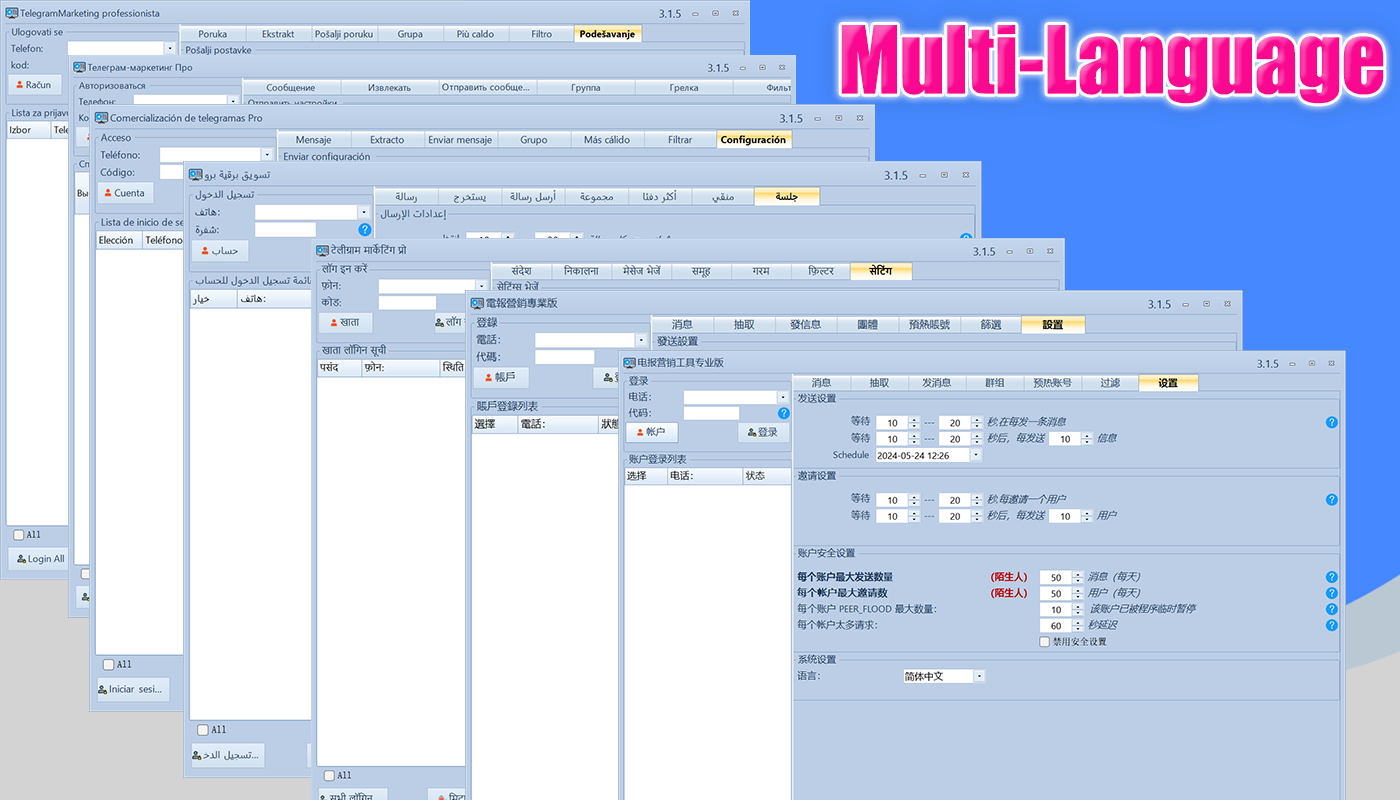The width and height of the screenshot is (1400, 800).
Task: Minimize the Телеграм-маркетинг Про window
Action: pos(743,67)
